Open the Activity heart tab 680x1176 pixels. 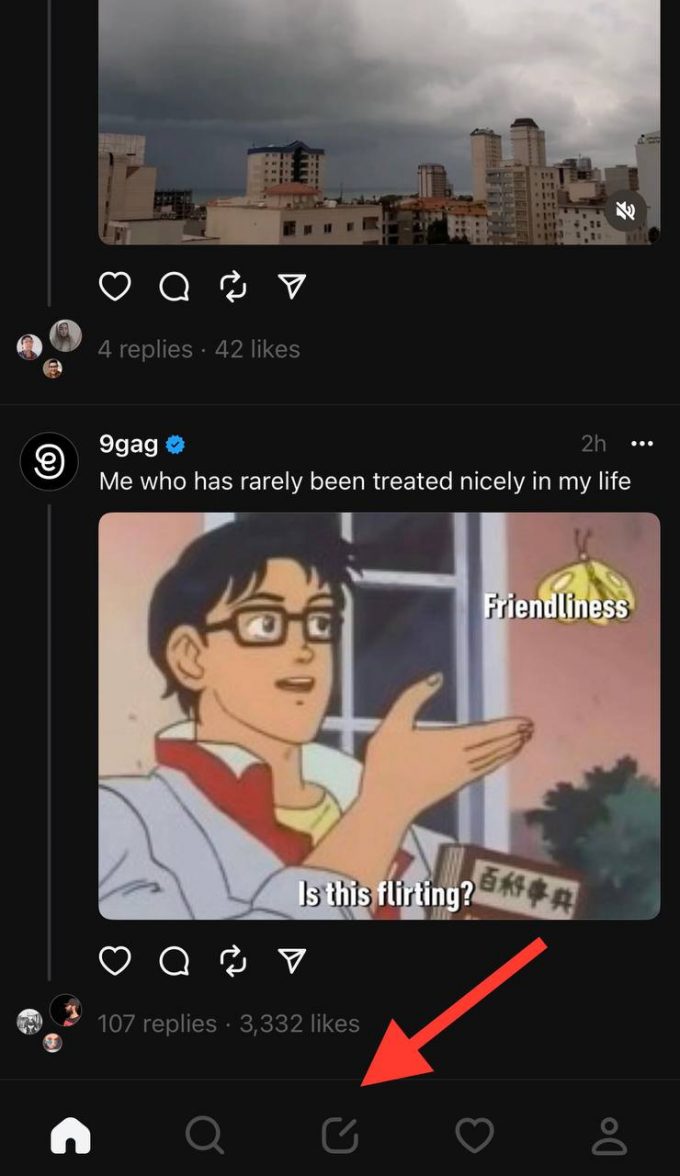(x=474, y=1135)
